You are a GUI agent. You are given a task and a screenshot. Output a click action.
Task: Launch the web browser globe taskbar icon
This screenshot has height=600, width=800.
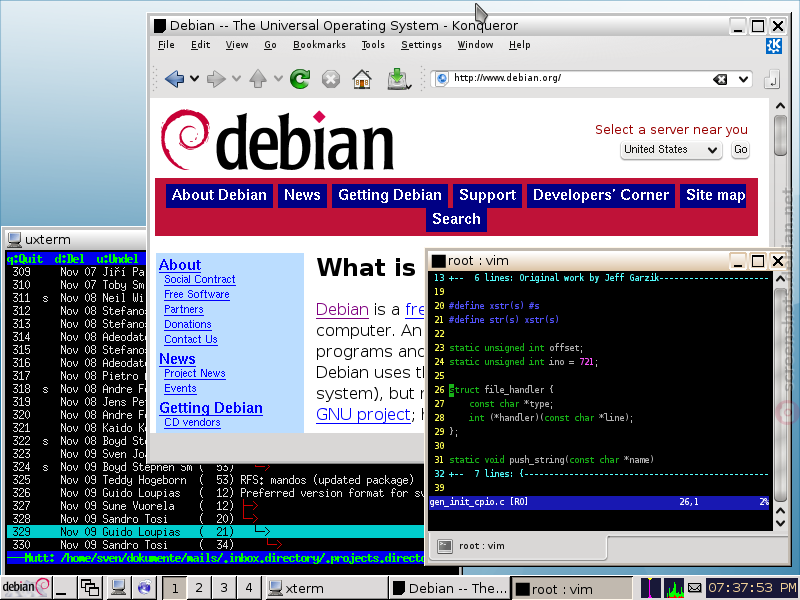(x=144, y=588)
